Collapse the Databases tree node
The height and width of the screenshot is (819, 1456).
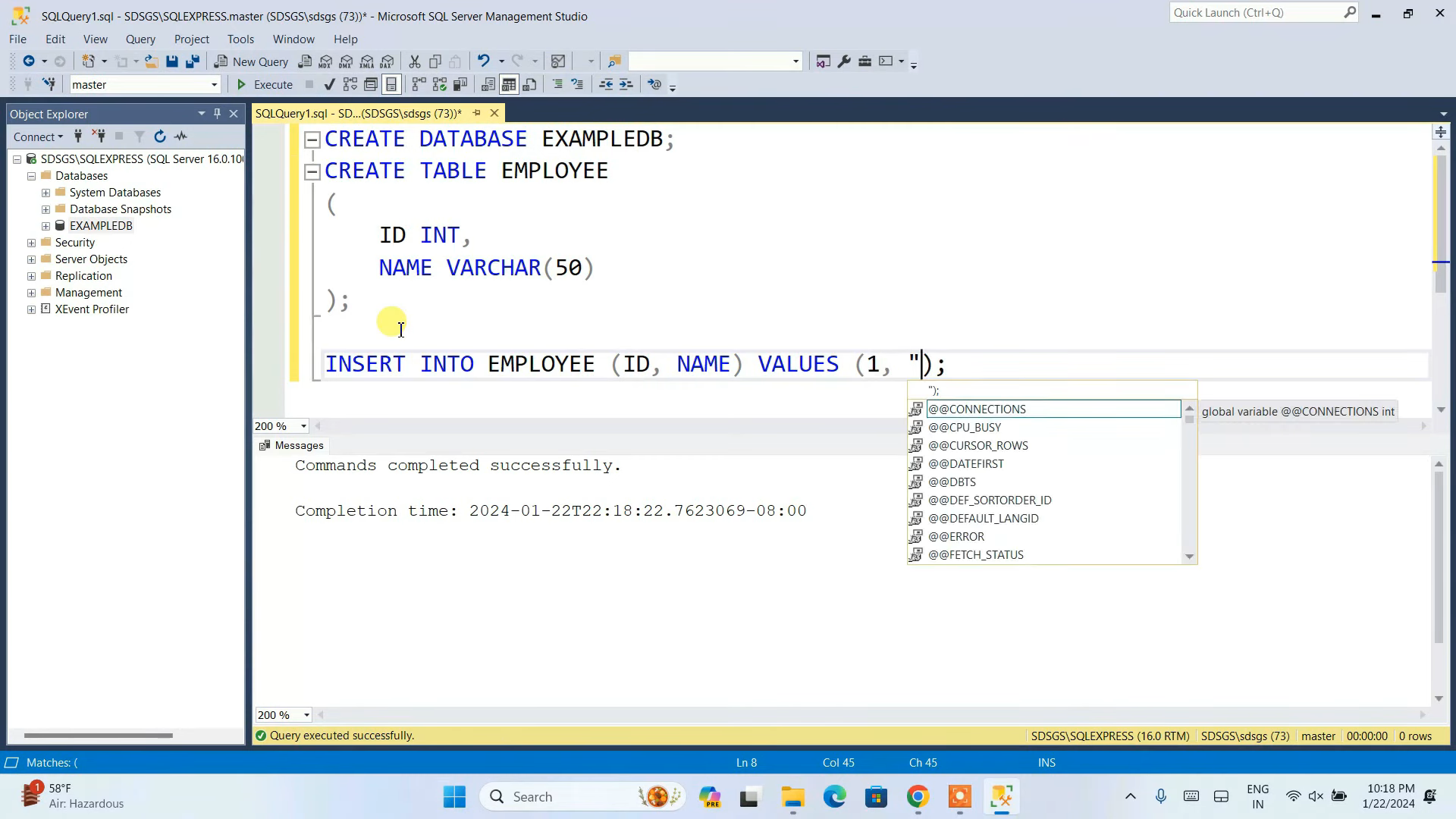[x=32, y=176]
